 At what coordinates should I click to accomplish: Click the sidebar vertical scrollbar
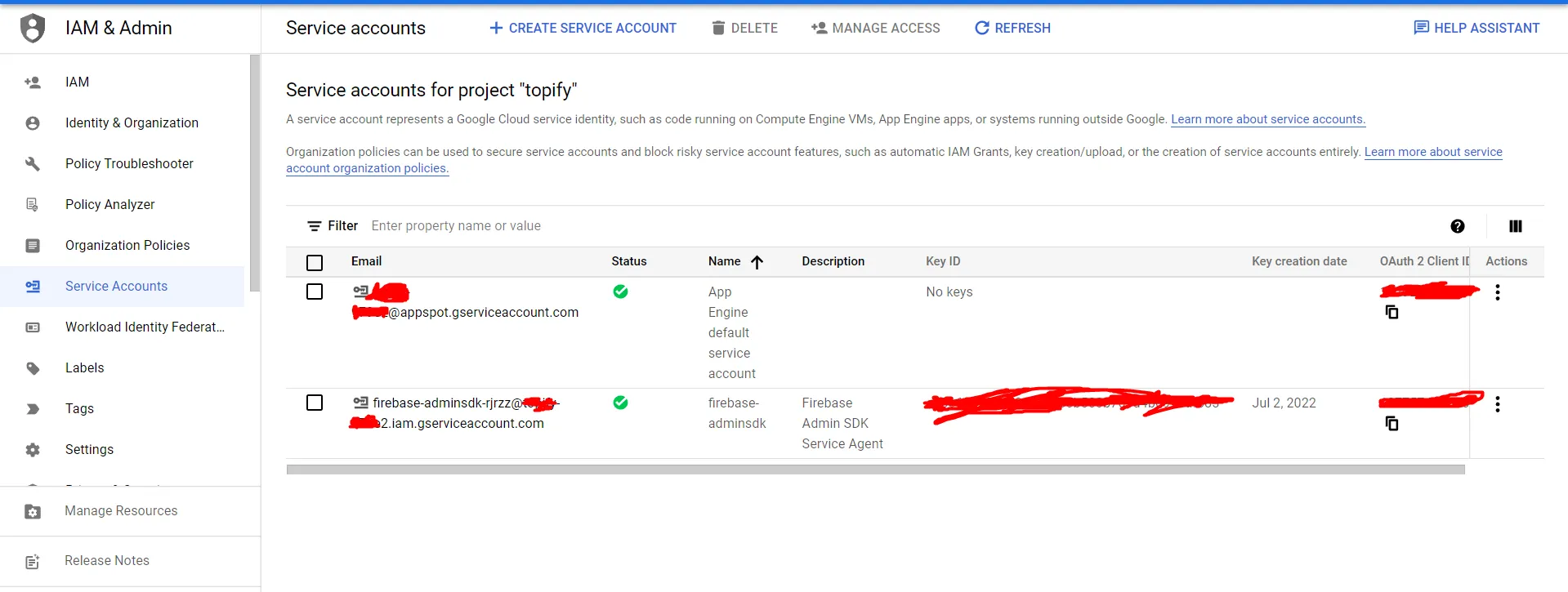click(x=255, y=173)
